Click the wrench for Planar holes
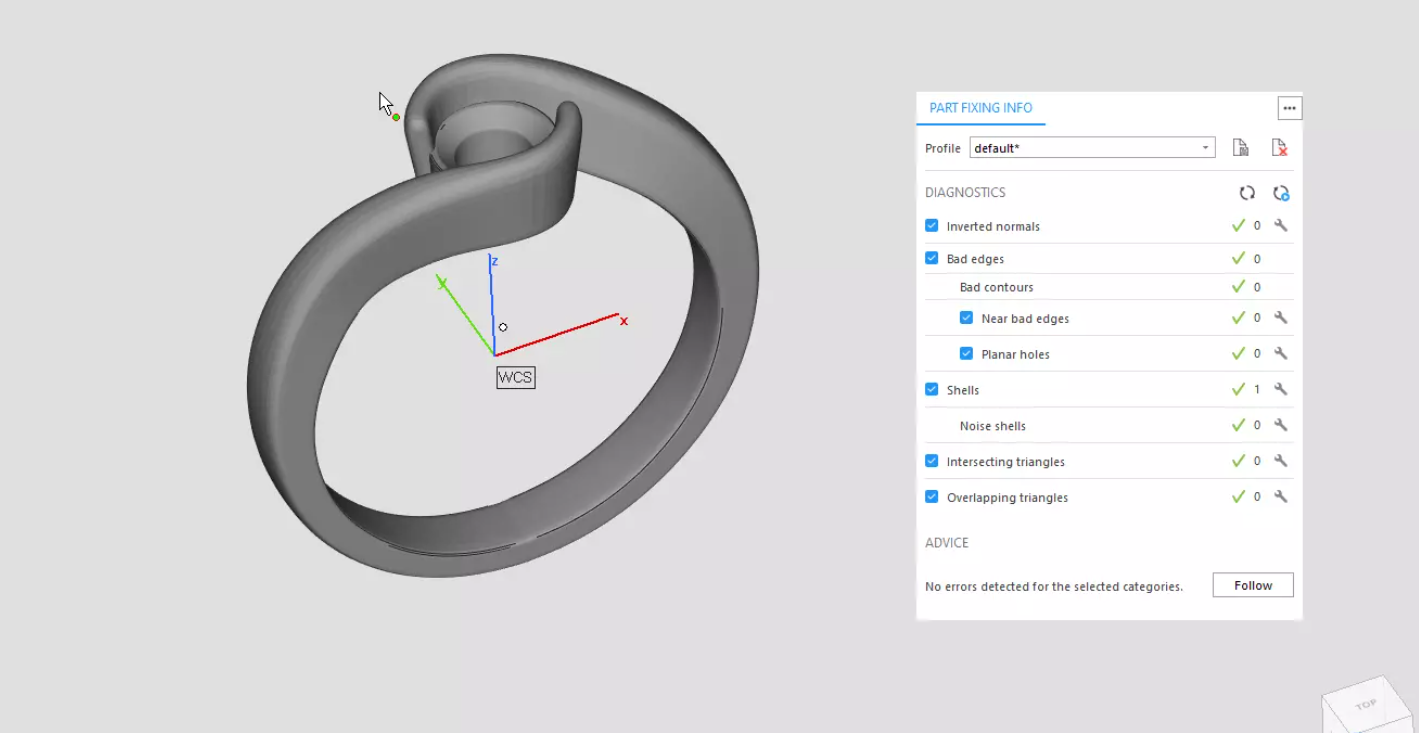Viewport: 1419px width, 733px height. click(x=1280, y=354)
